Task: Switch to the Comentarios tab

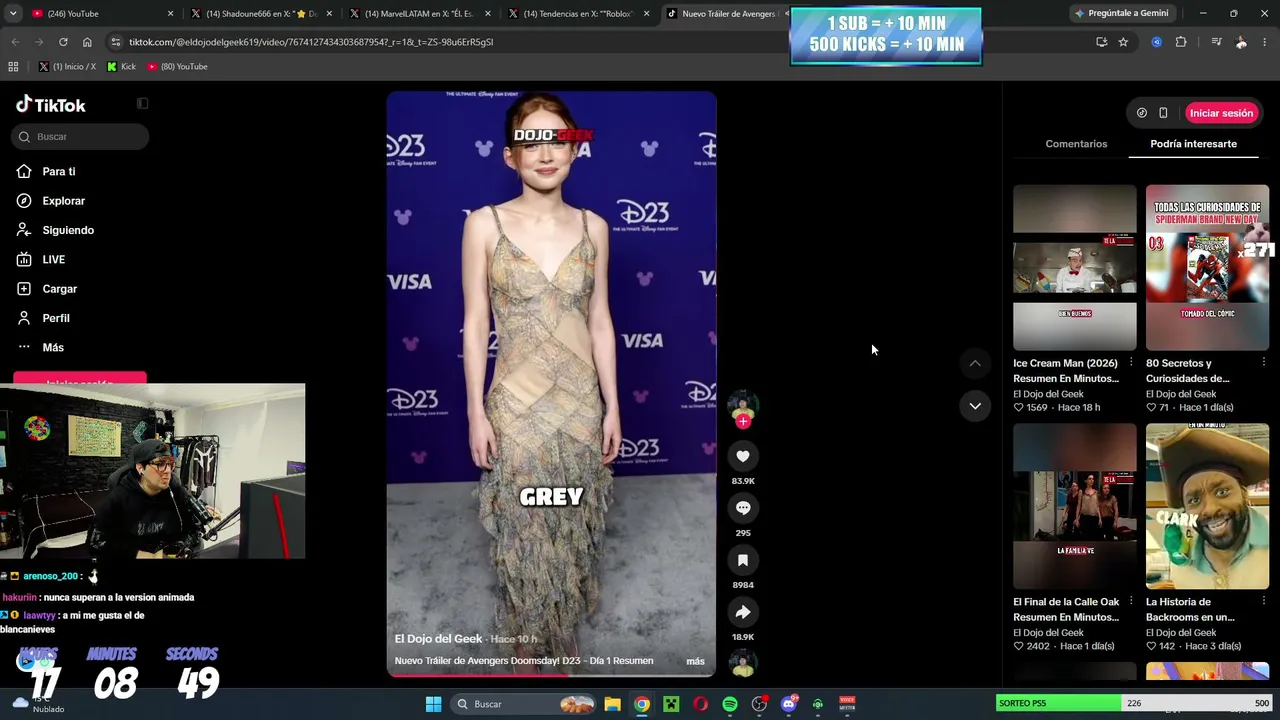Action: 1076,144
